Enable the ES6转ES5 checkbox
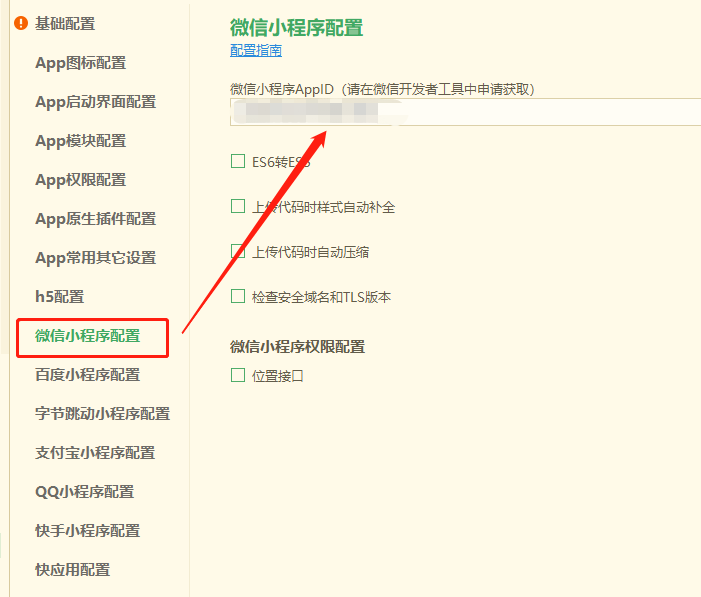Screen dimensions: 701x597 [238, 161]
